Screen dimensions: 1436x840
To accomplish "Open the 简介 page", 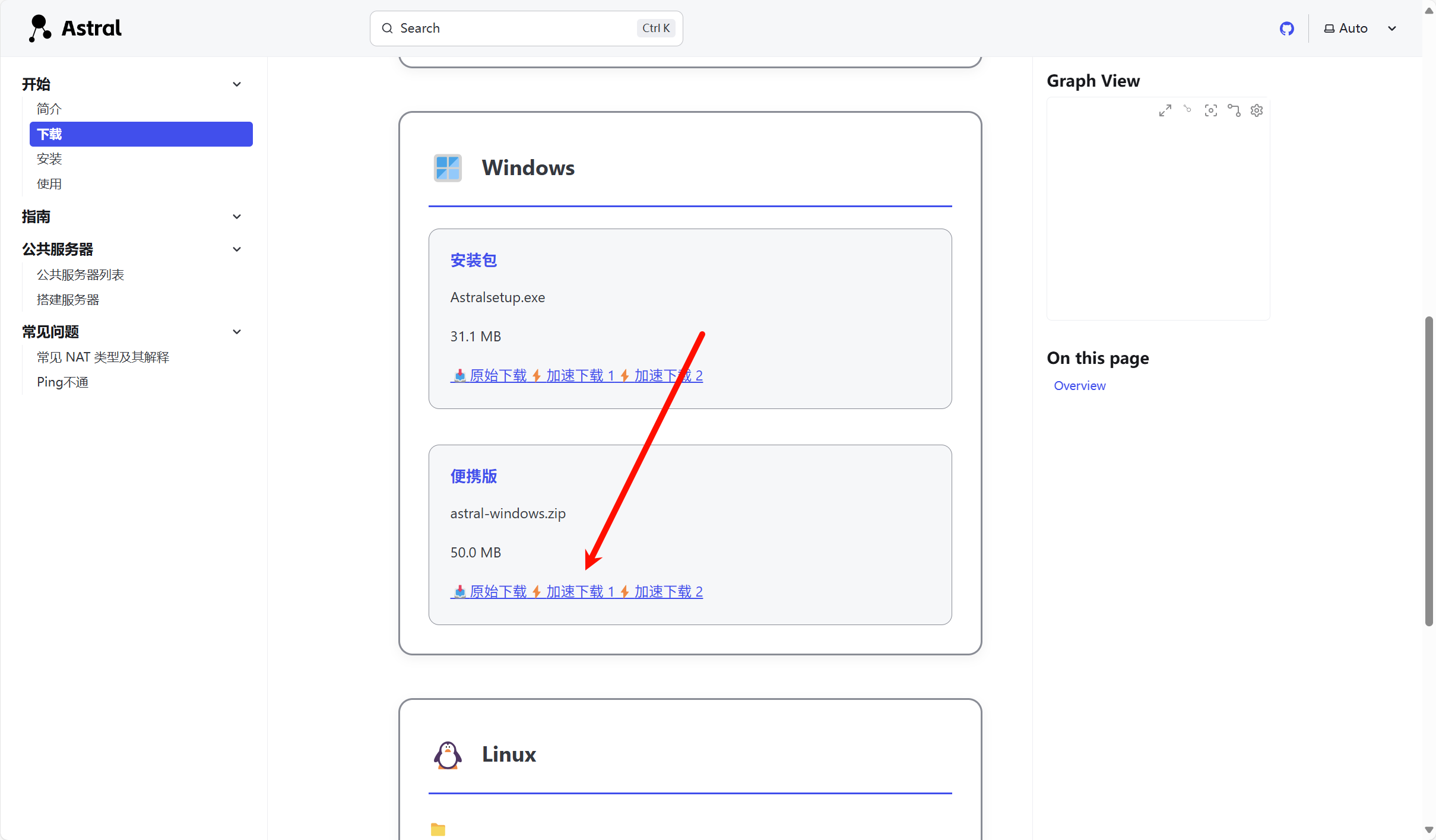I will 49,109.
